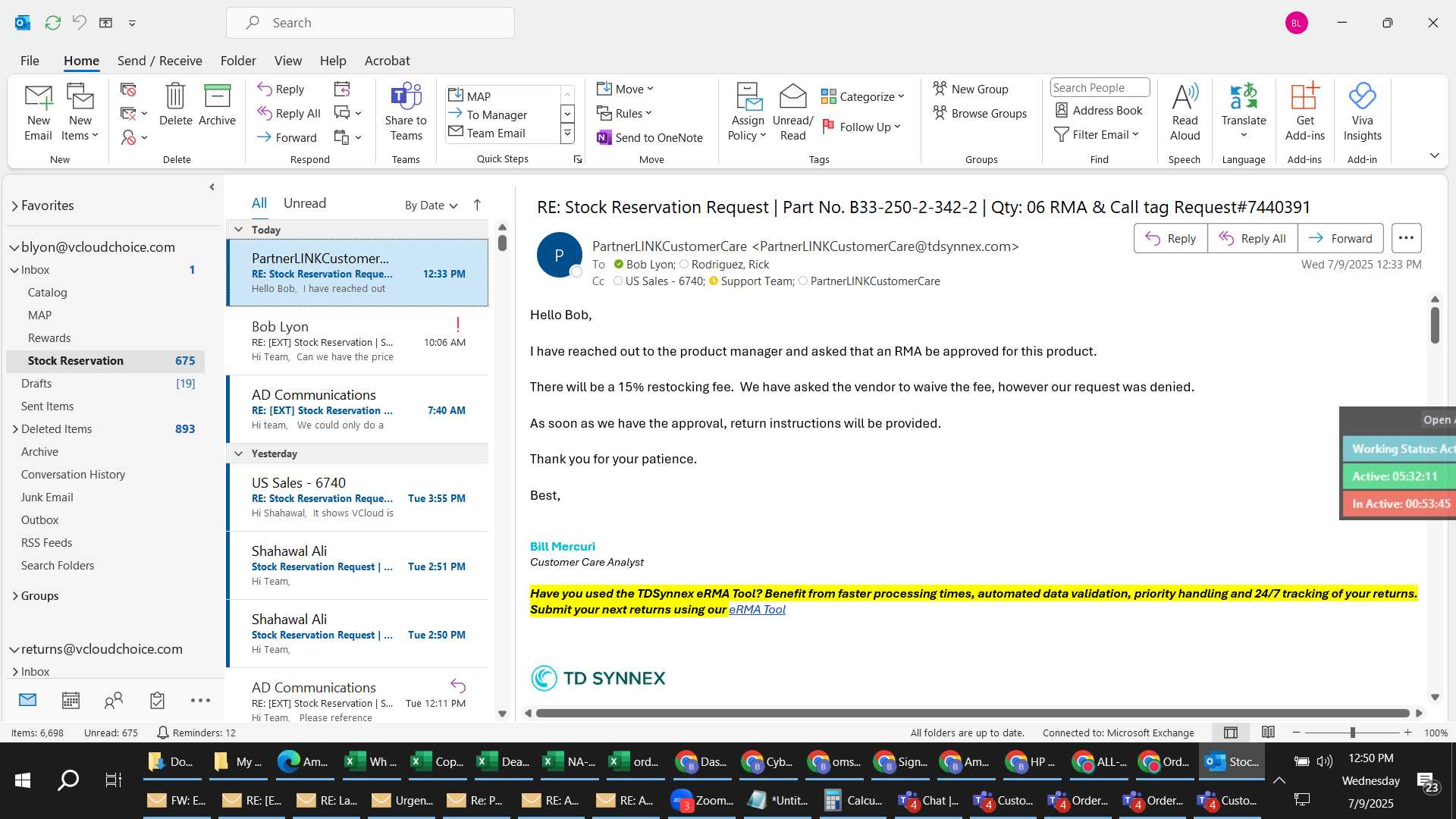
Task: Expand the Deleted Items folder
Action: 15,429
